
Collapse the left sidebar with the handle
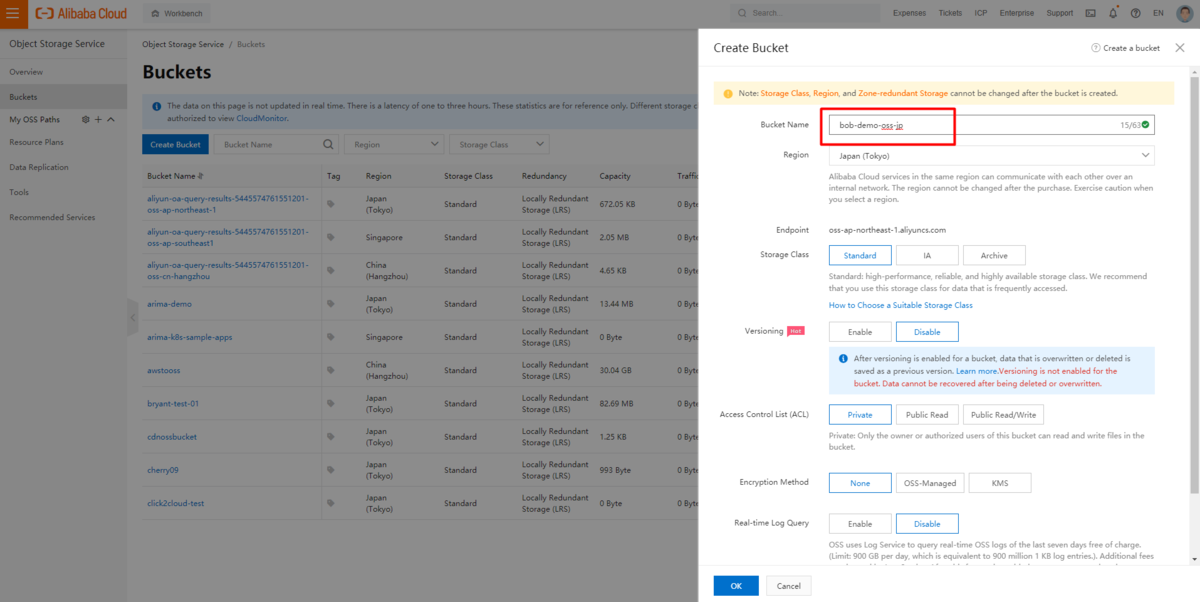point(132,318)
